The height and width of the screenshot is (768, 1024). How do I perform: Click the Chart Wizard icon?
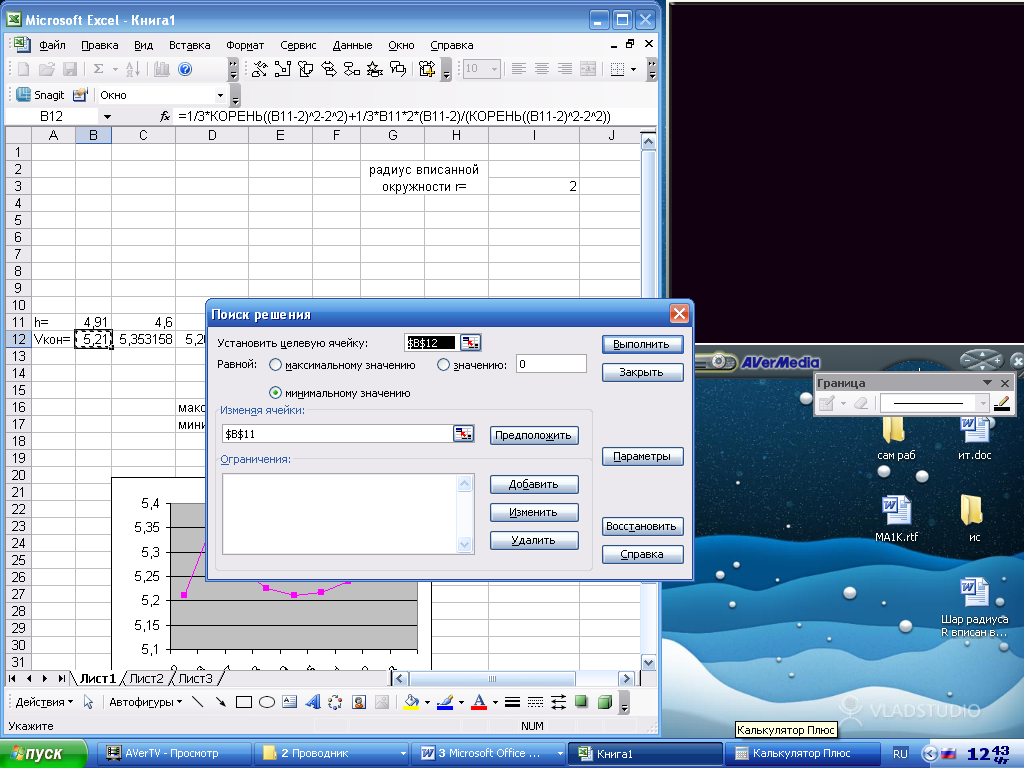(x=162, y=69)
